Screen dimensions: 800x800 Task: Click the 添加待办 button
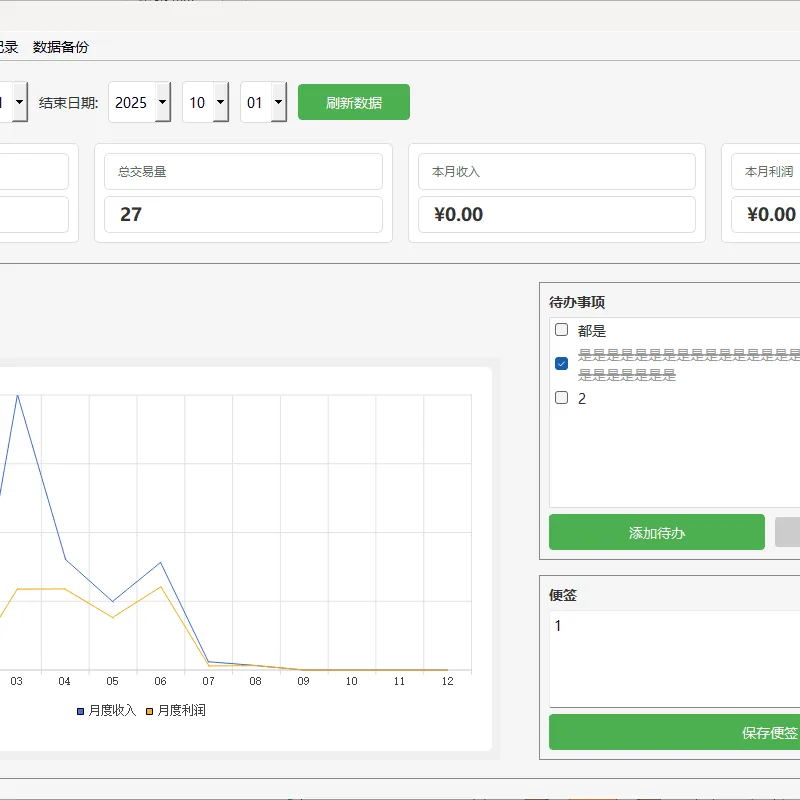(x=657, y=532)
